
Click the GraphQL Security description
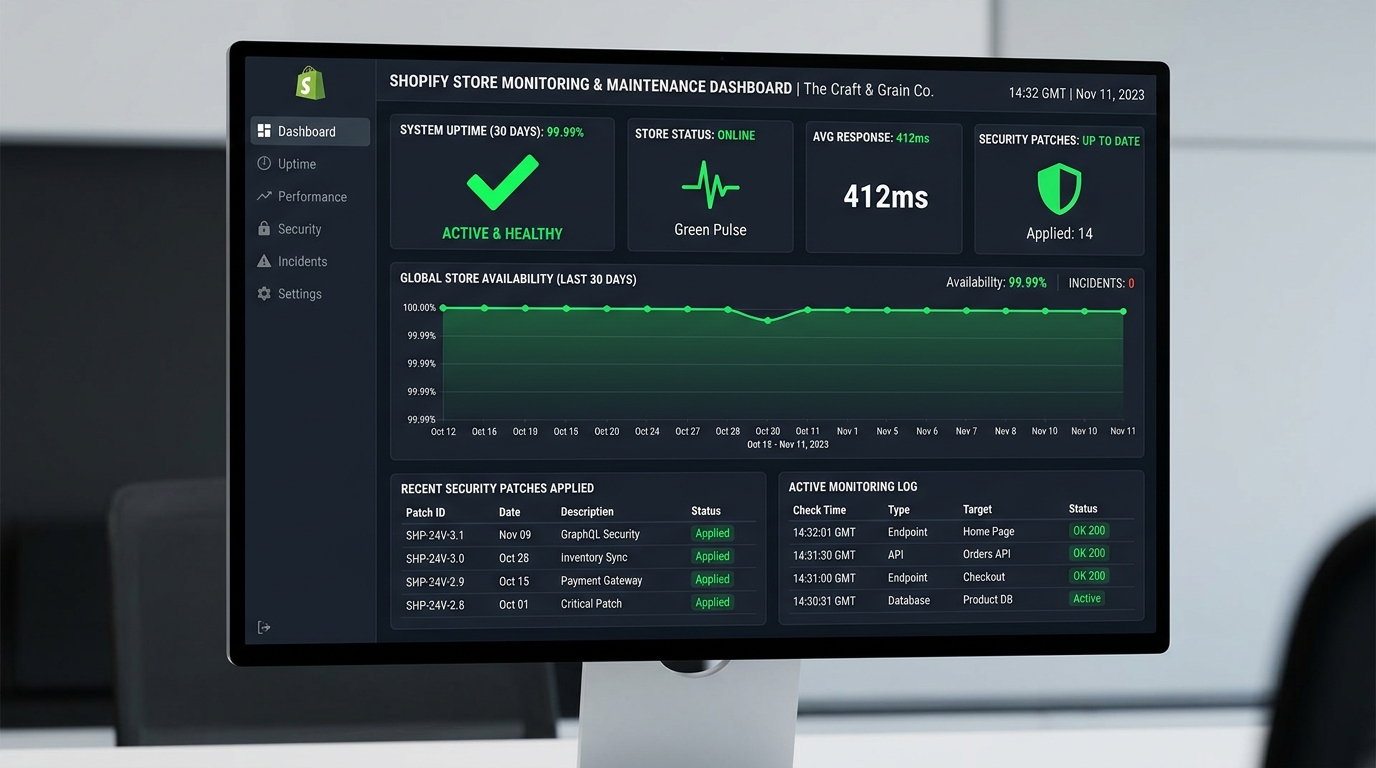coord(600,534)
